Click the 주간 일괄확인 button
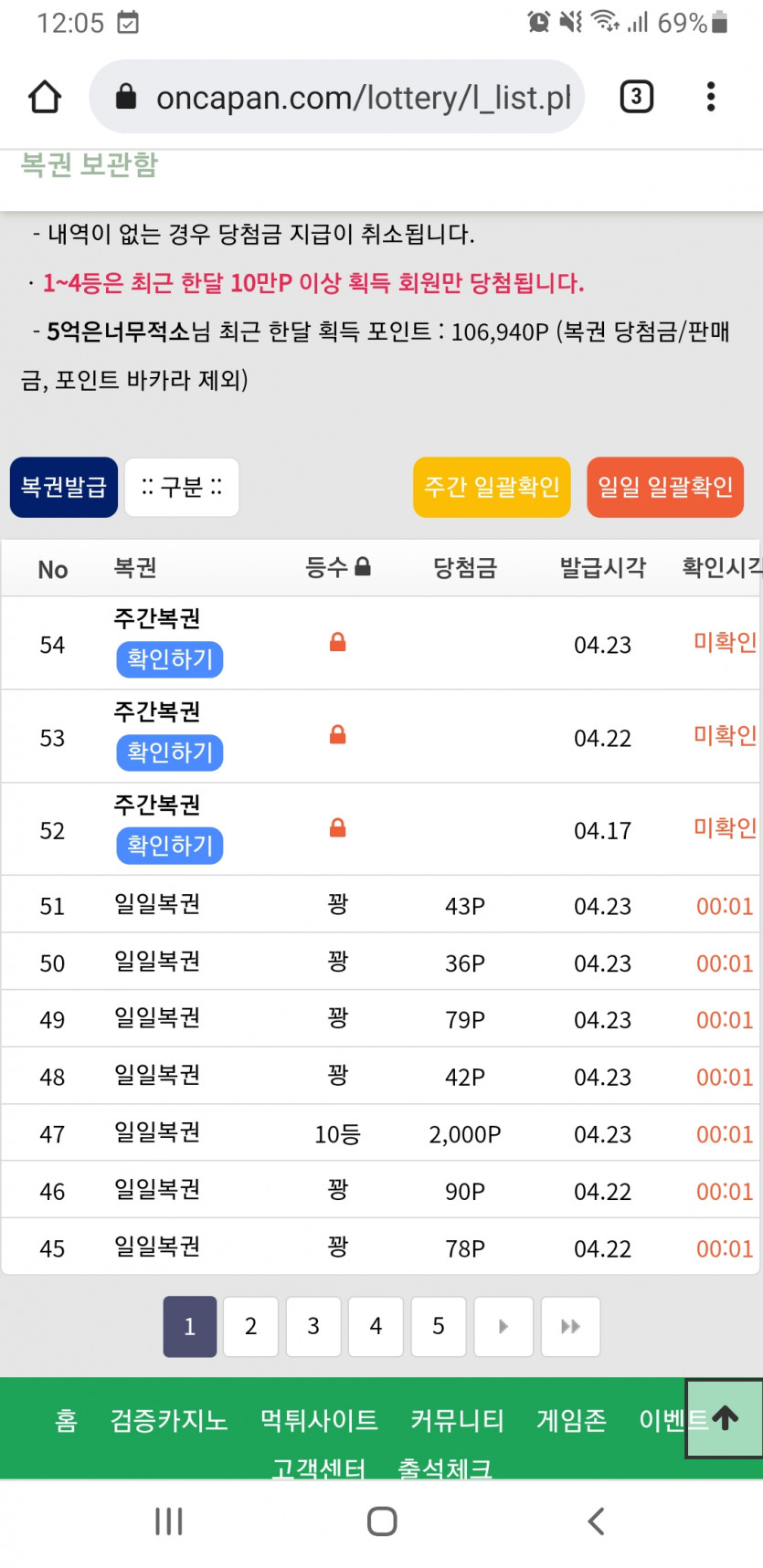Image resolution: width=763 pixels, height=1568 pixels. click(492, 487)
